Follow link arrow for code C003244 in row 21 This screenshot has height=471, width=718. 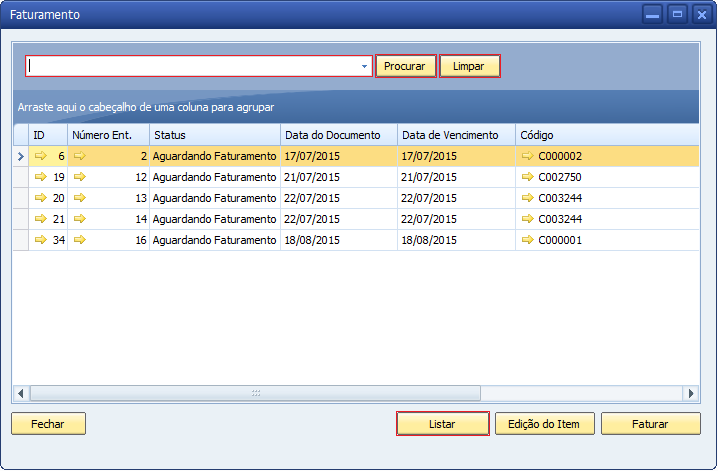point(528,219)
